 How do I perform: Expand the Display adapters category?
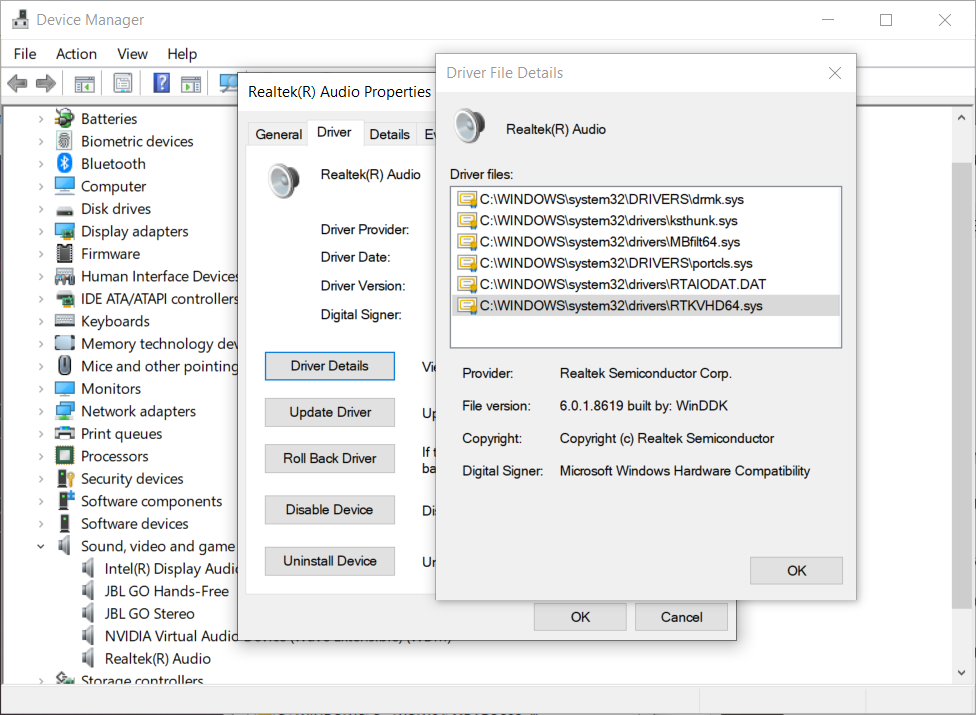pyautogui.click(x=41, y=231)
